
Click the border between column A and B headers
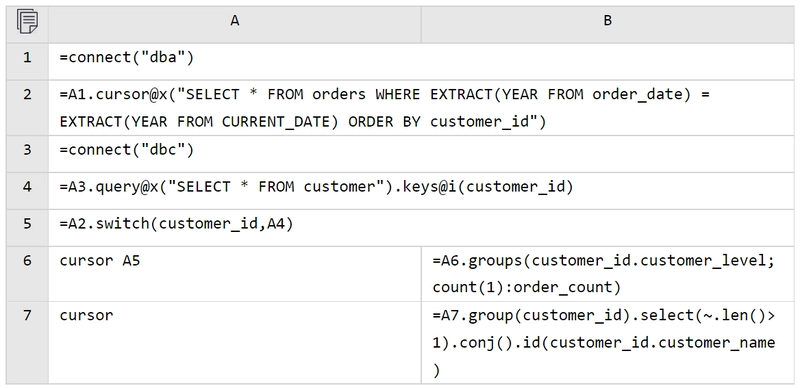421,24
